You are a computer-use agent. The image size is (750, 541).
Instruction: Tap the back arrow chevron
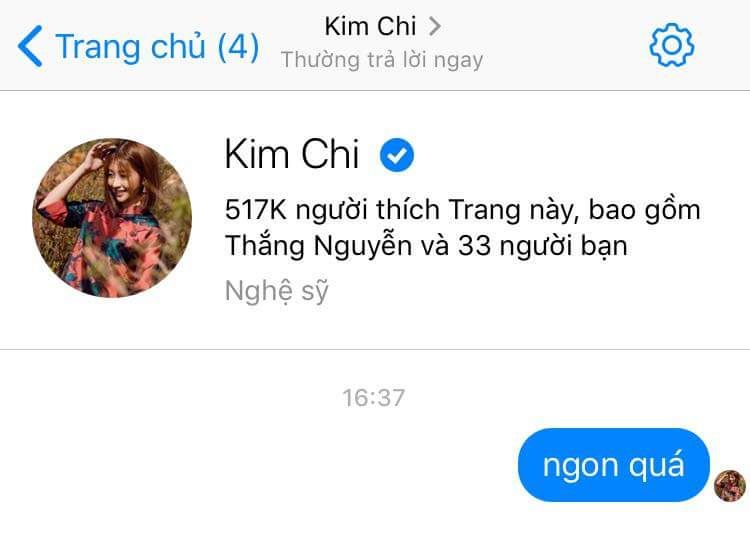[30, 46]
